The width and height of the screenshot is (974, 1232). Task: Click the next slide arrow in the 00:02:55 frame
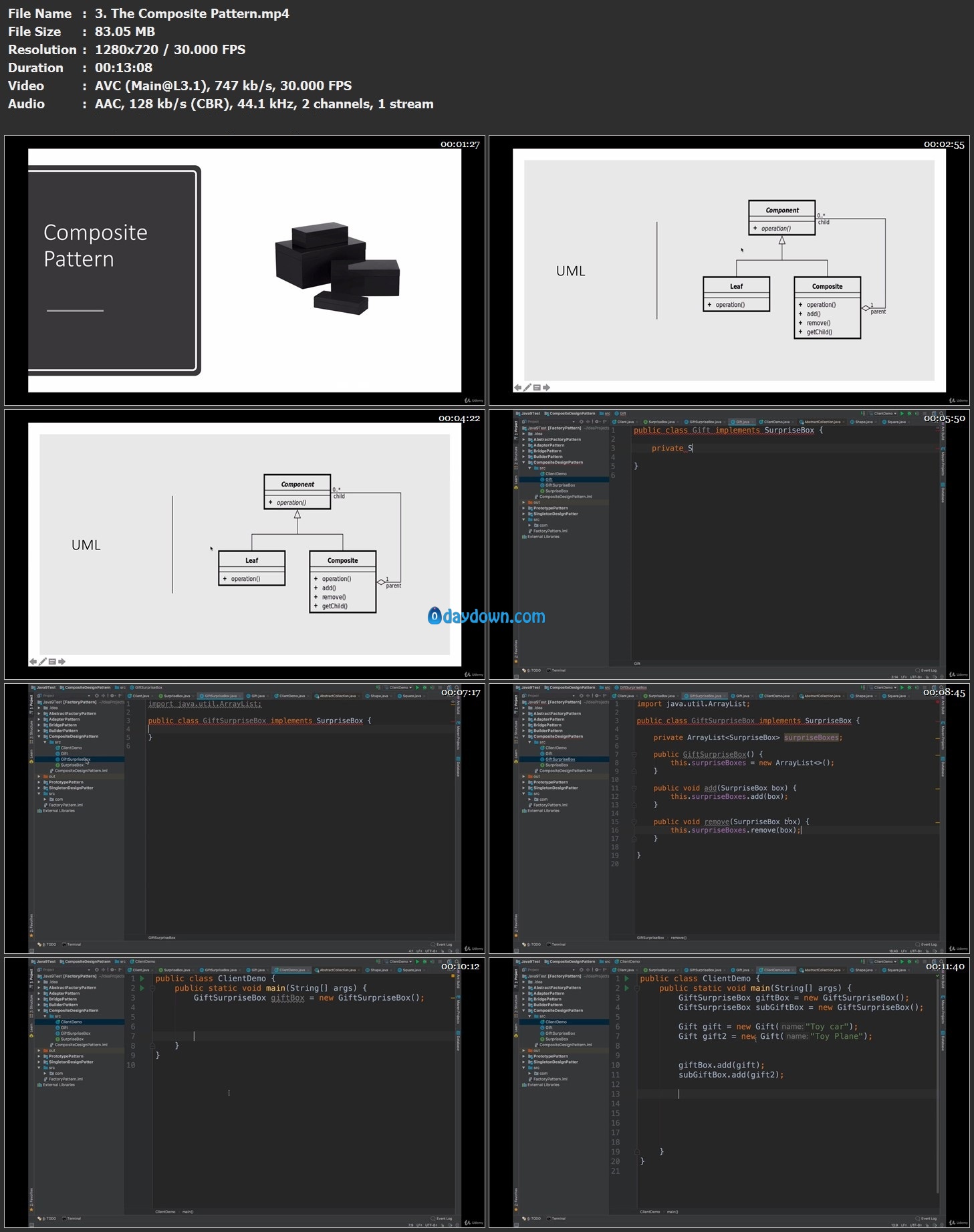pyautogui.click(x=547, y=388)
